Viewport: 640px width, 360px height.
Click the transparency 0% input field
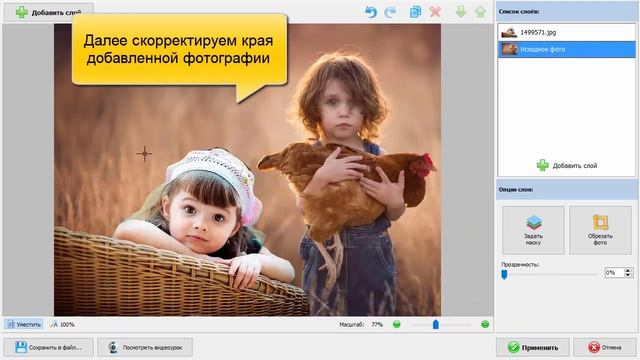tap(614, 273)
